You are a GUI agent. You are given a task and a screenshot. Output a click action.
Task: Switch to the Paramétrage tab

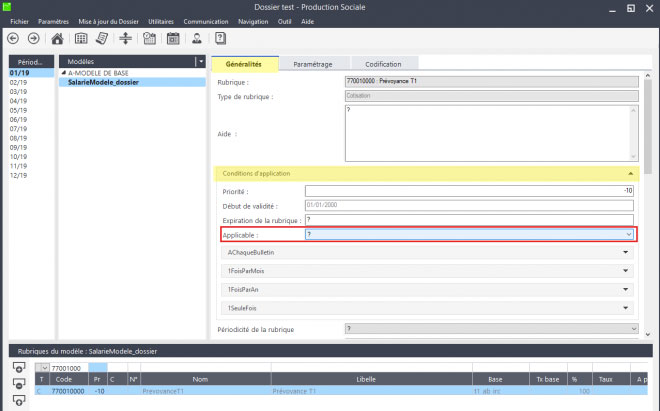pyautogui.click(x=313, y=64)
